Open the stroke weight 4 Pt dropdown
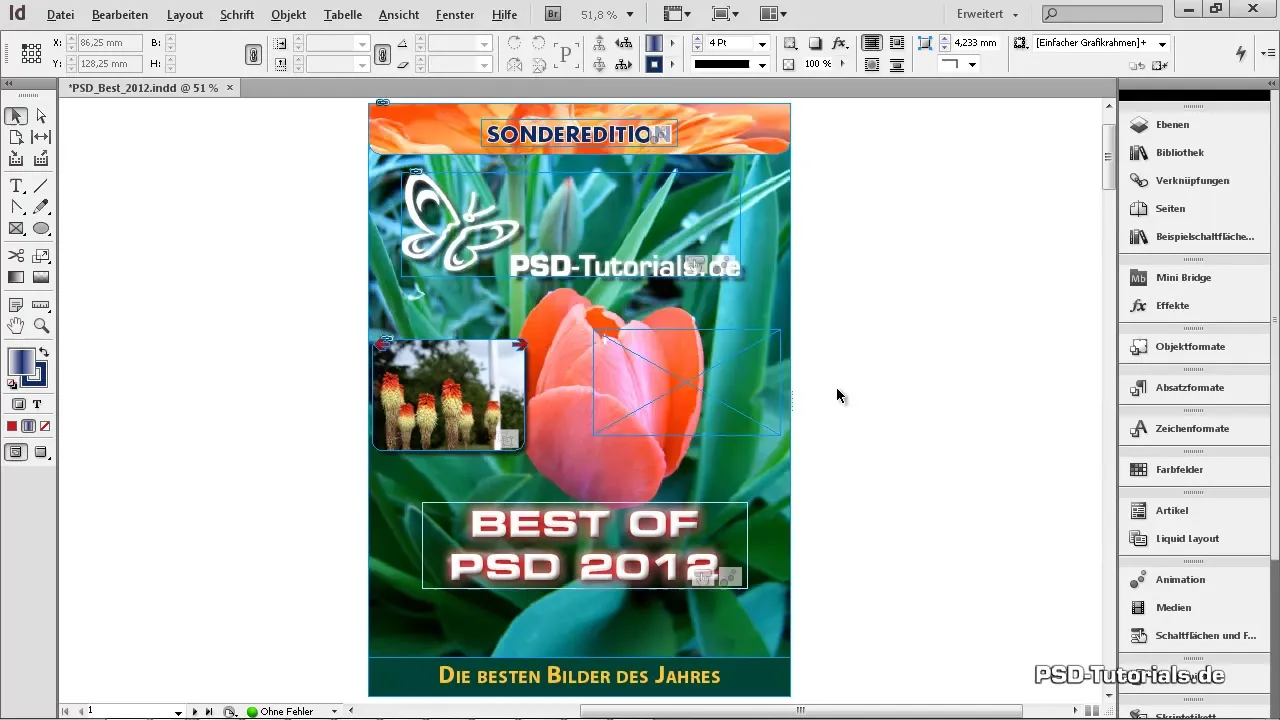 coord(763,45)
